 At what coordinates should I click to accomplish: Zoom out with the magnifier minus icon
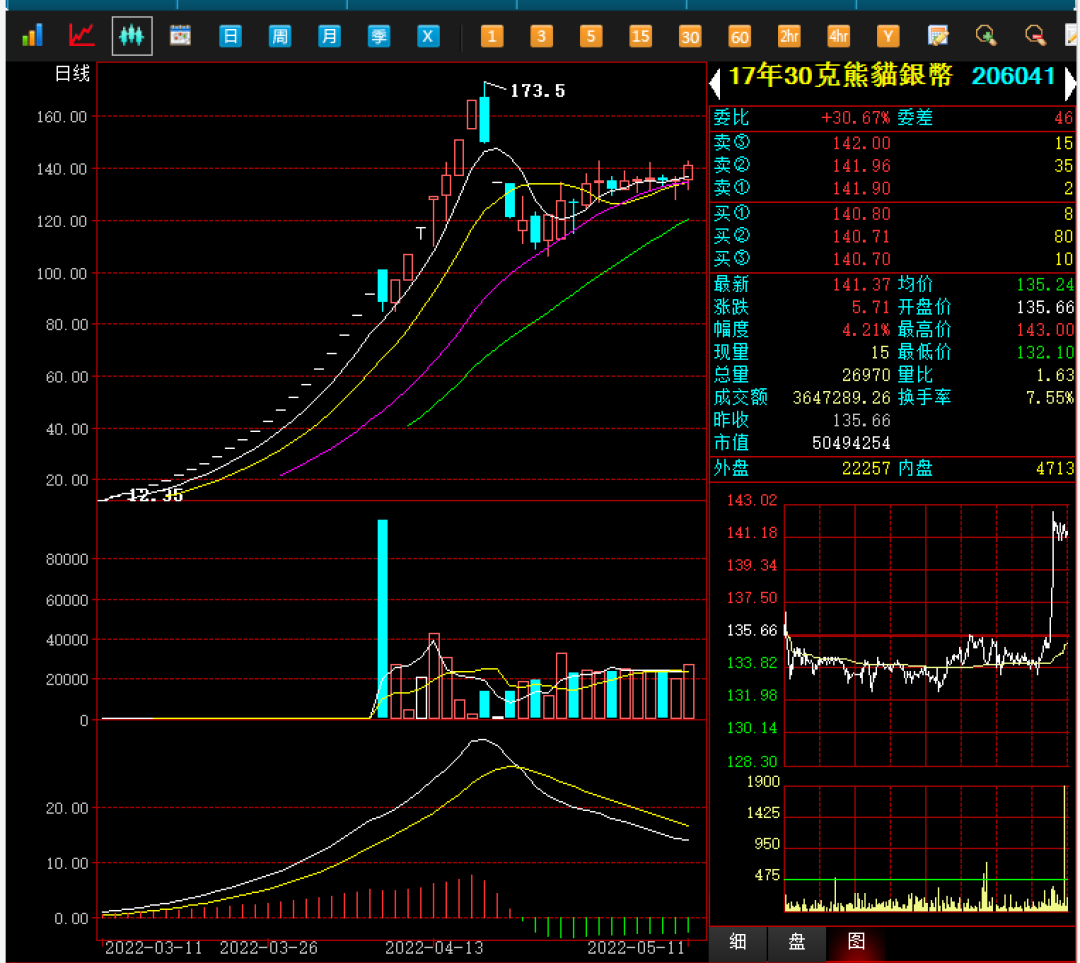pos(1035,36)
